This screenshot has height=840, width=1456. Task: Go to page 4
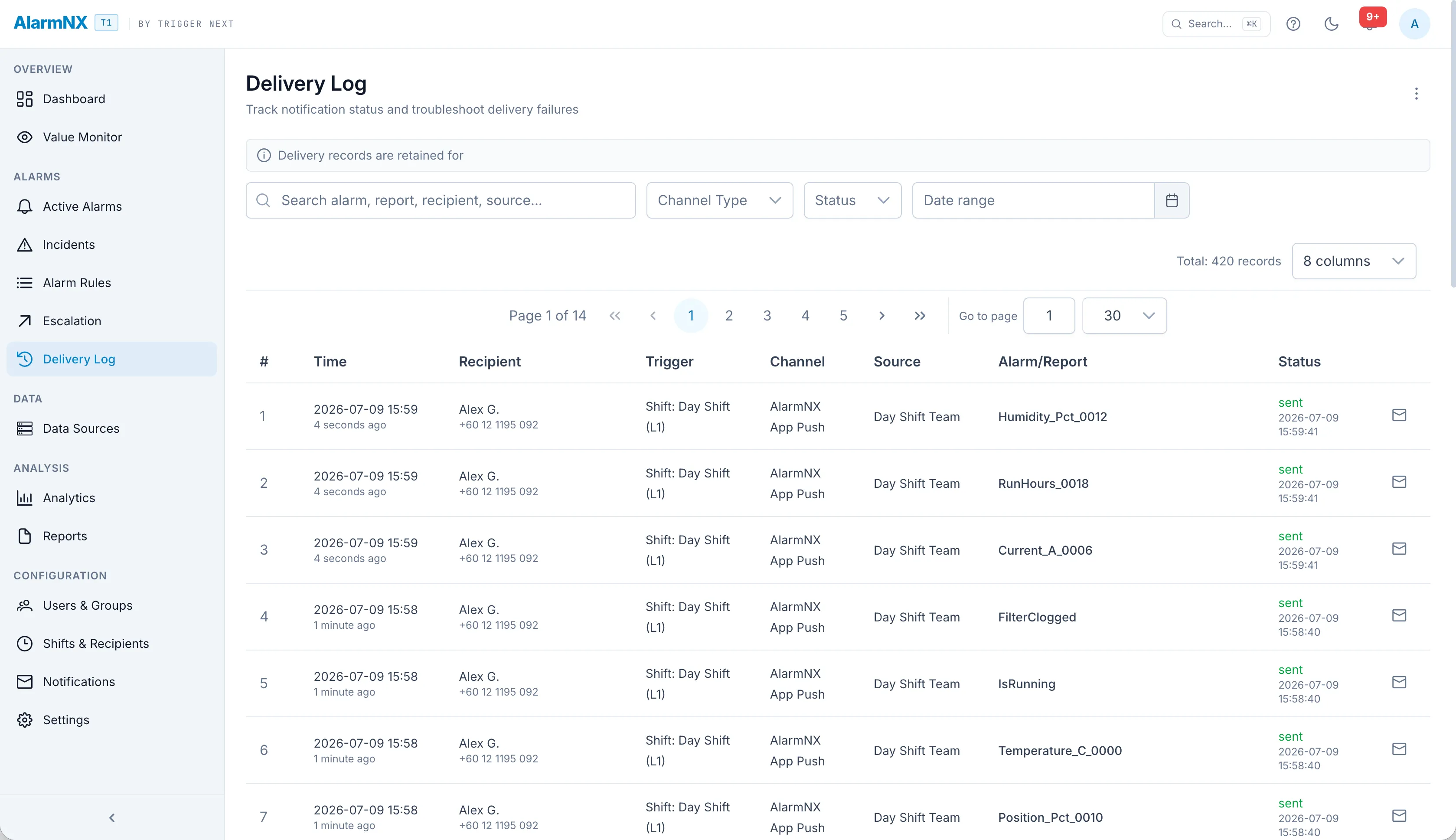pyautogui.click(x=805, y=316)
